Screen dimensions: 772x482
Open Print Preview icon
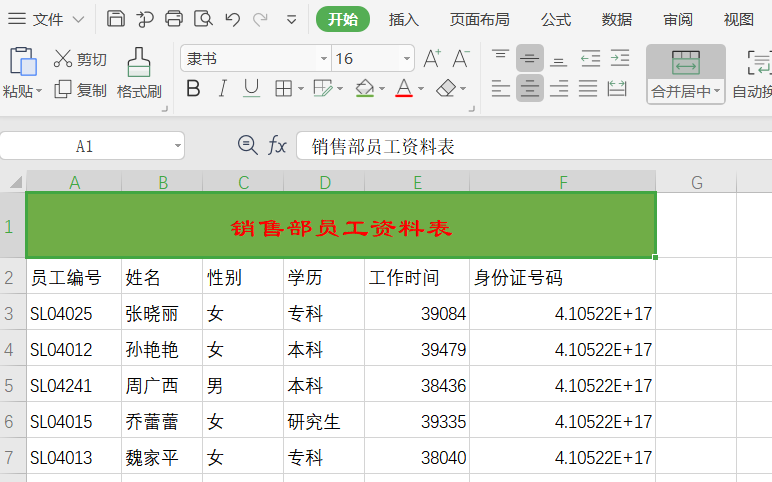[x=203, y=19]
